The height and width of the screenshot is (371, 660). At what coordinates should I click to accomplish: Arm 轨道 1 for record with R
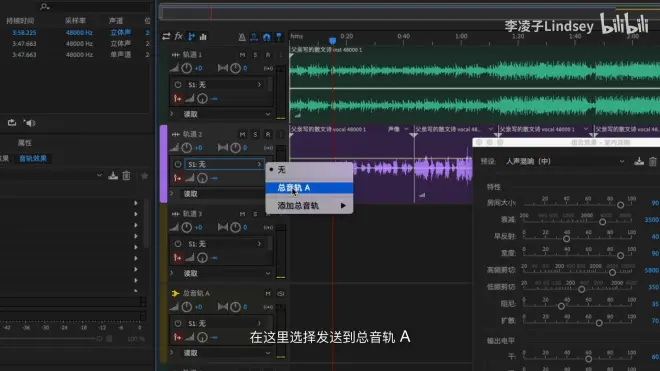point(268,55)
